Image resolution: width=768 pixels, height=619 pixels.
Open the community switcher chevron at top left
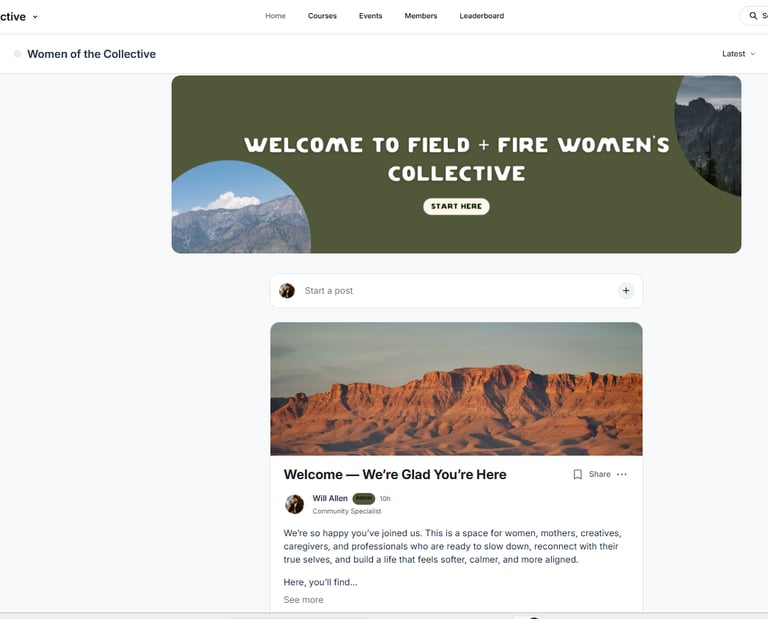[35, 17]
